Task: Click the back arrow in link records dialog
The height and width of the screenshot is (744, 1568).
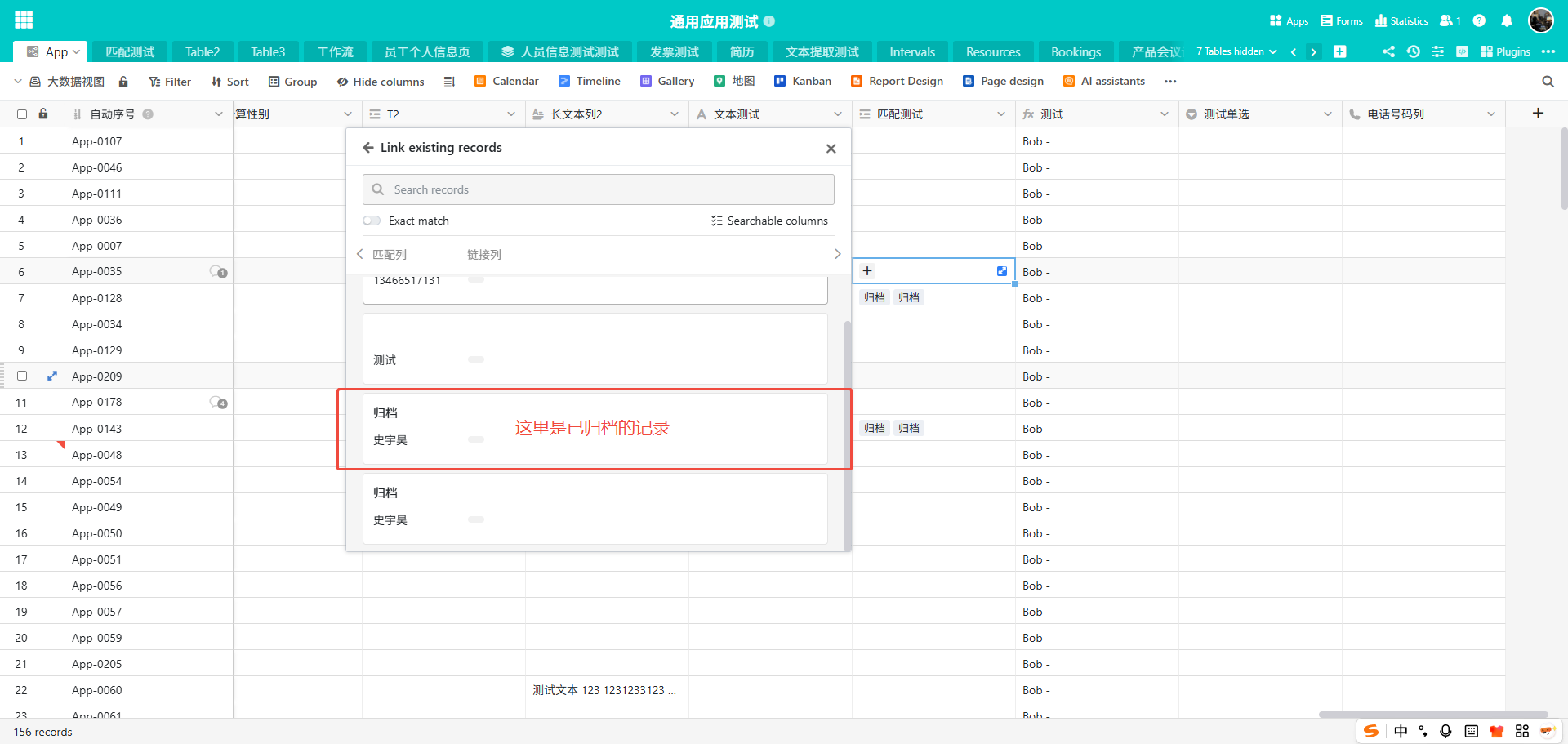Action: tap(368, 148)
